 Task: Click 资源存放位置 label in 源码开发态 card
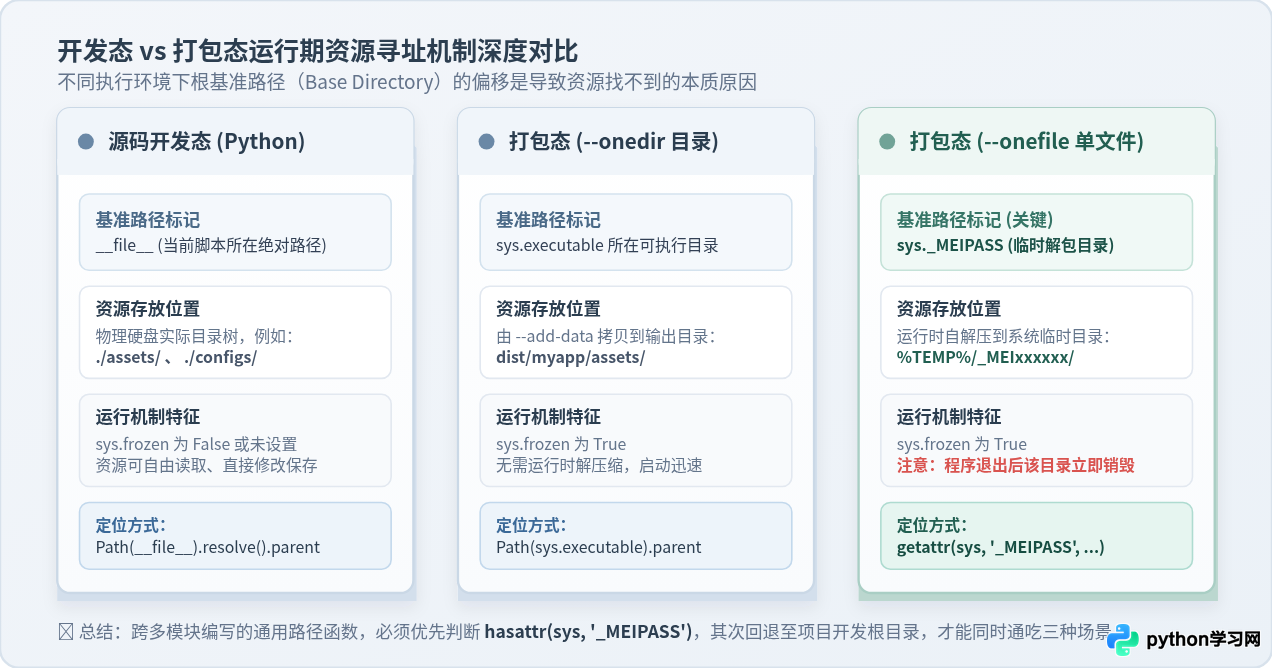pos(148,309)
